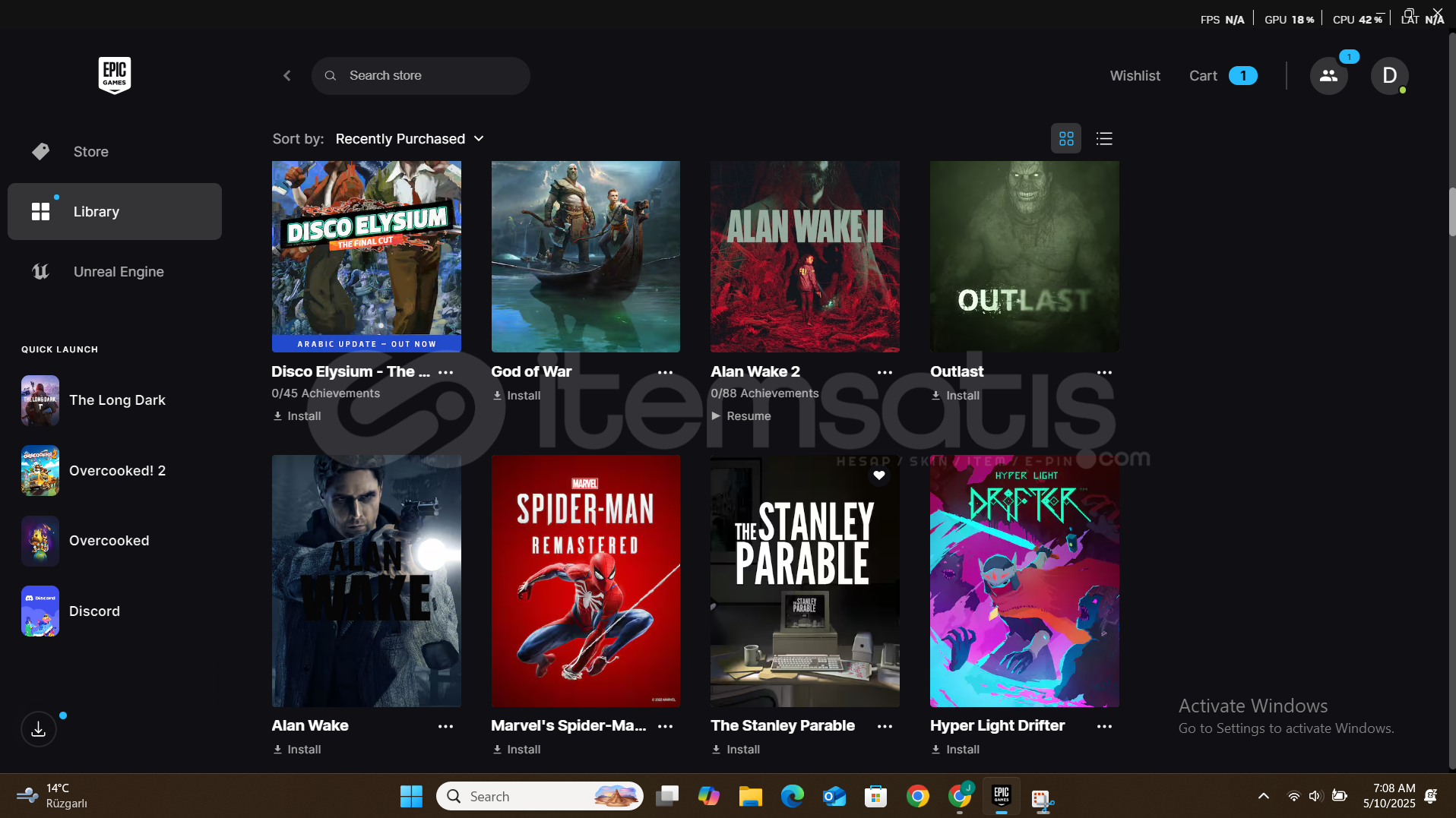The height and width of the screenshot is (818, 1456).
Task: Open the Windows Start menu
Action: point(411,796)
